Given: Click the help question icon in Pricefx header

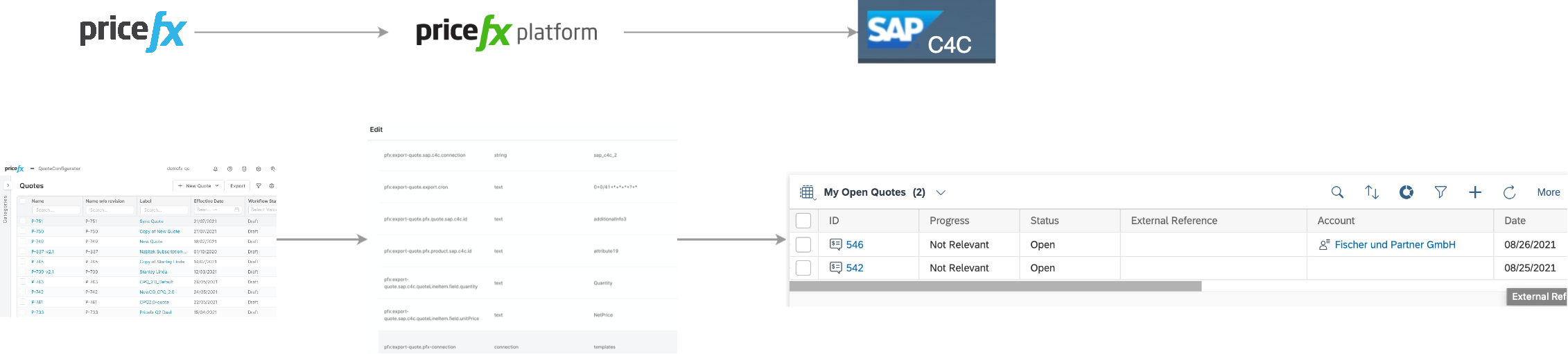Looking at the screenshot, I should (x=229, y=169).
